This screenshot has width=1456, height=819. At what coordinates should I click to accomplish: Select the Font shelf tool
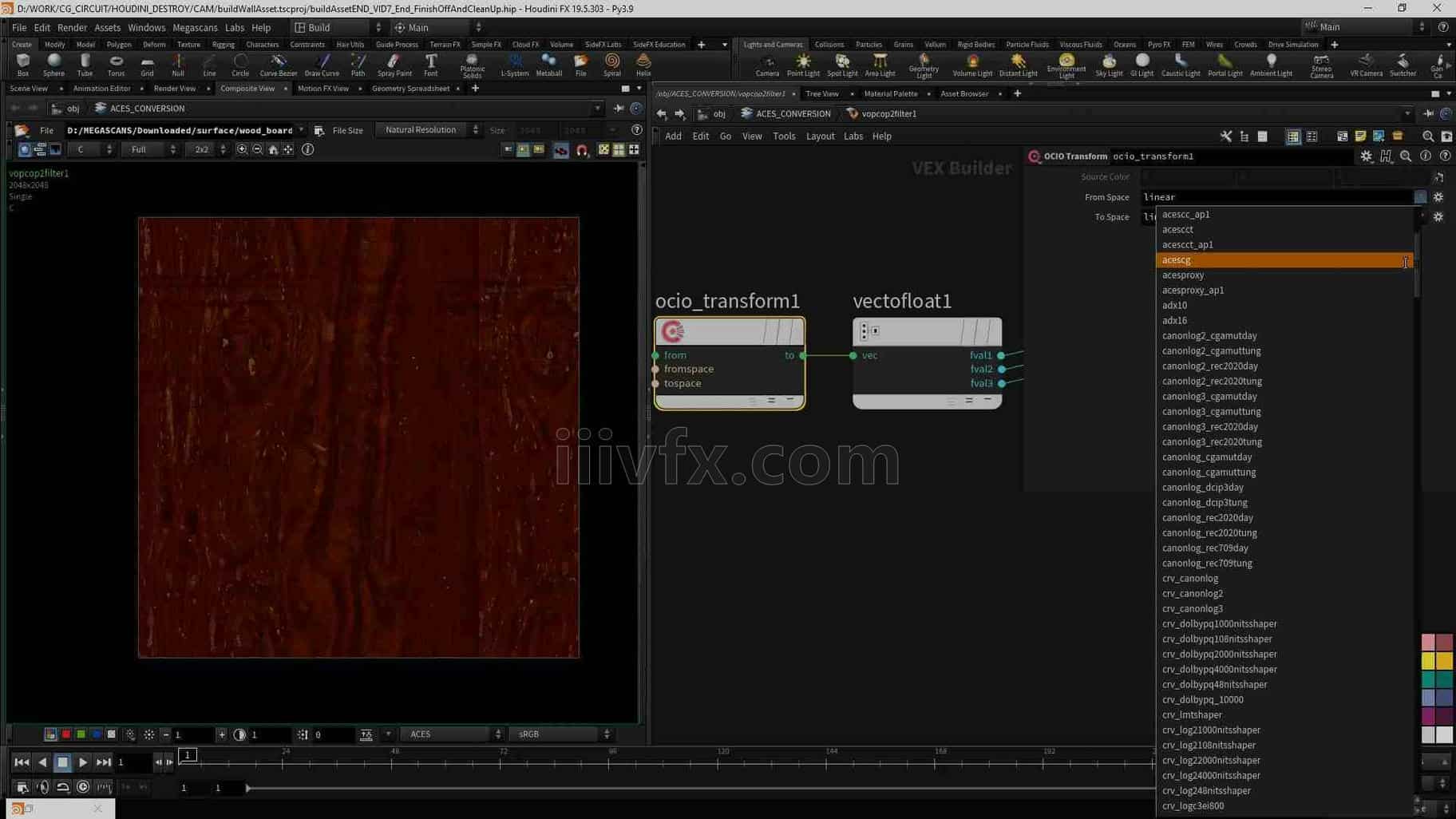431,65
